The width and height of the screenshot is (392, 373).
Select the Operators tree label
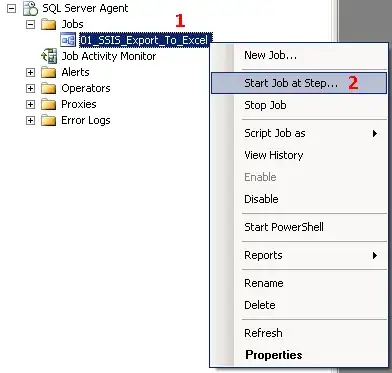pos(86,88)
